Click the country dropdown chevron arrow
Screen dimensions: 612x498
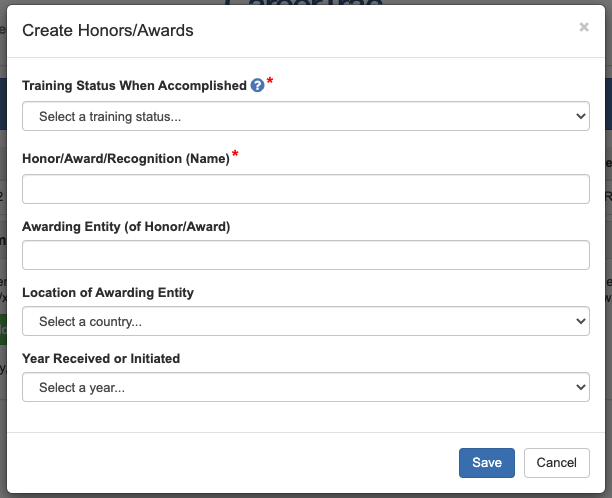click(x=581, y=321)
